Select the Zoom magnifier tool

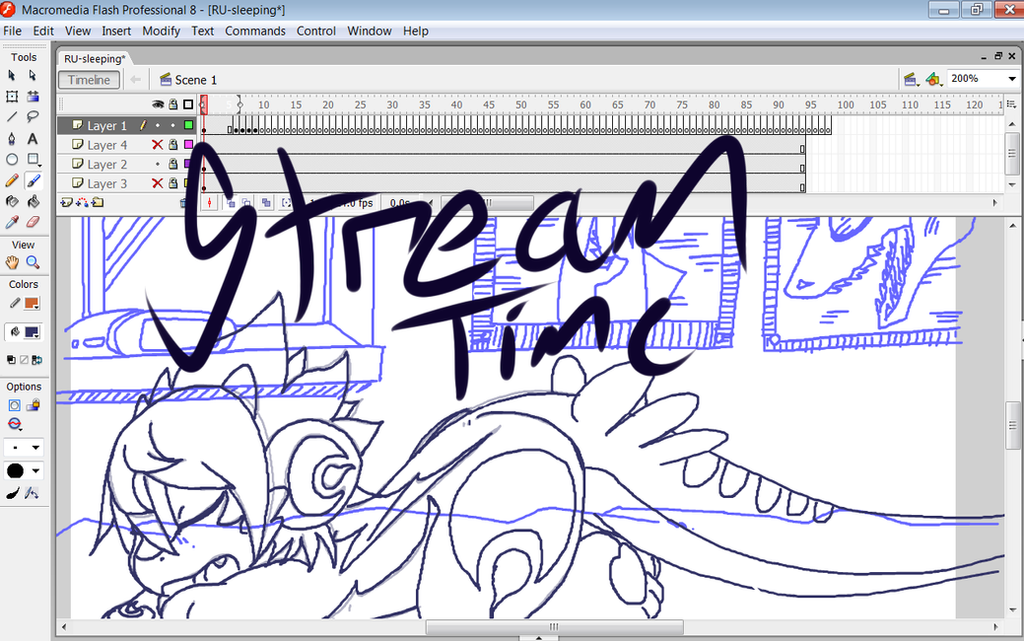coord(33,262)
